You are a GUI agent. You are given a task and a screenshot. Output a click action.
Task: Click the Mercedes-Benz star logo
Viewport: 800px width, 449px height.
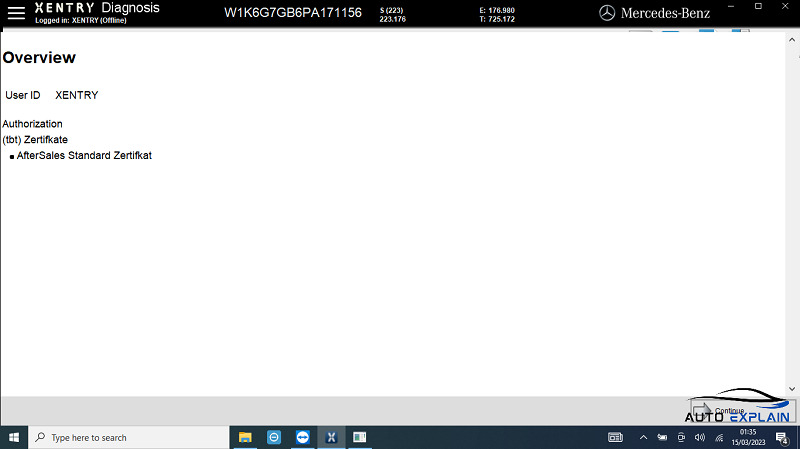click(607, 13)
